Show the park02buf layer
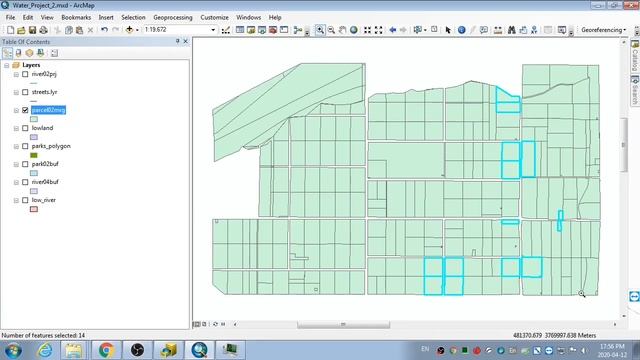640x360 pixels. tap(25, 164)
